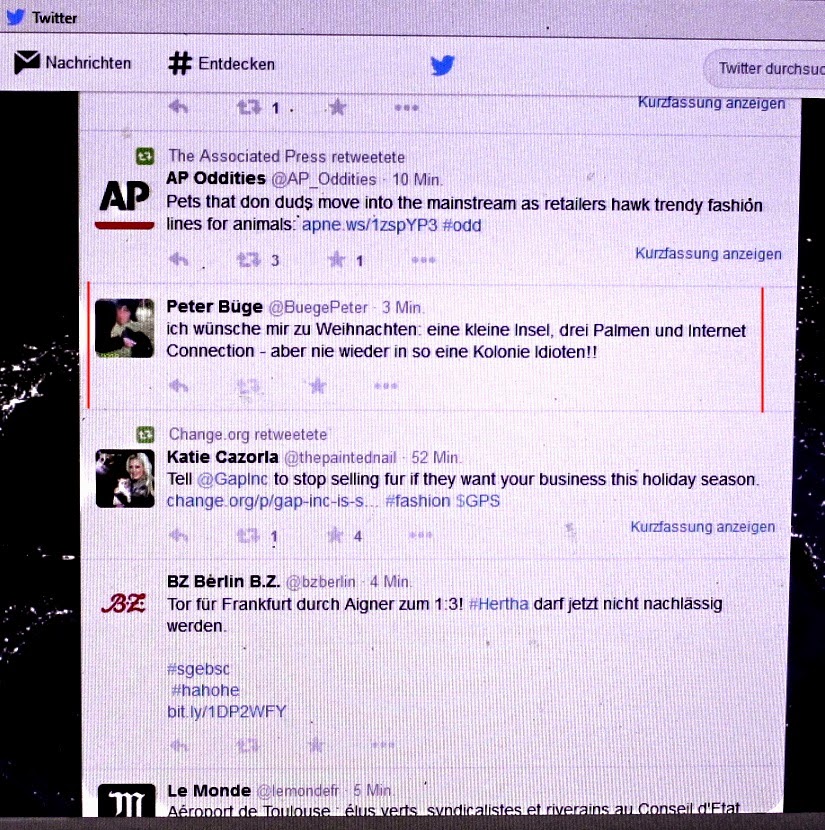Open the bit.ly/1DP2WFY link
This screenshot has height=830, width=825.
click(226, 711)
